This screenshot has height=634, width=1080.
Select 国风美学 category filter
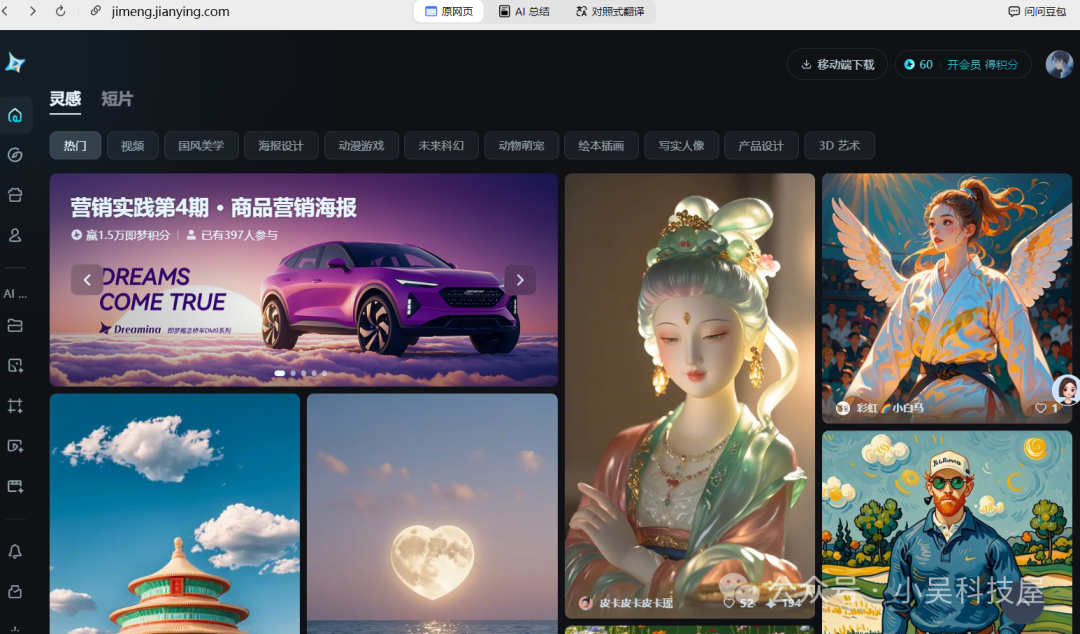[x=201, y=145]
